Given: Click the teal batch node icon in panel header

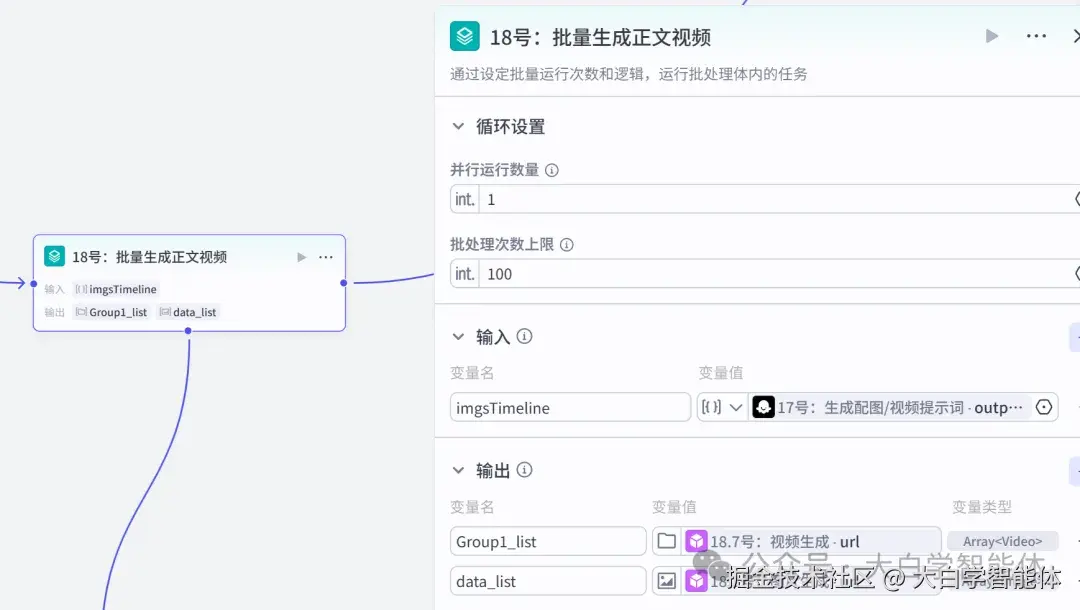Looking at the screenshot, I should point(464,36).
